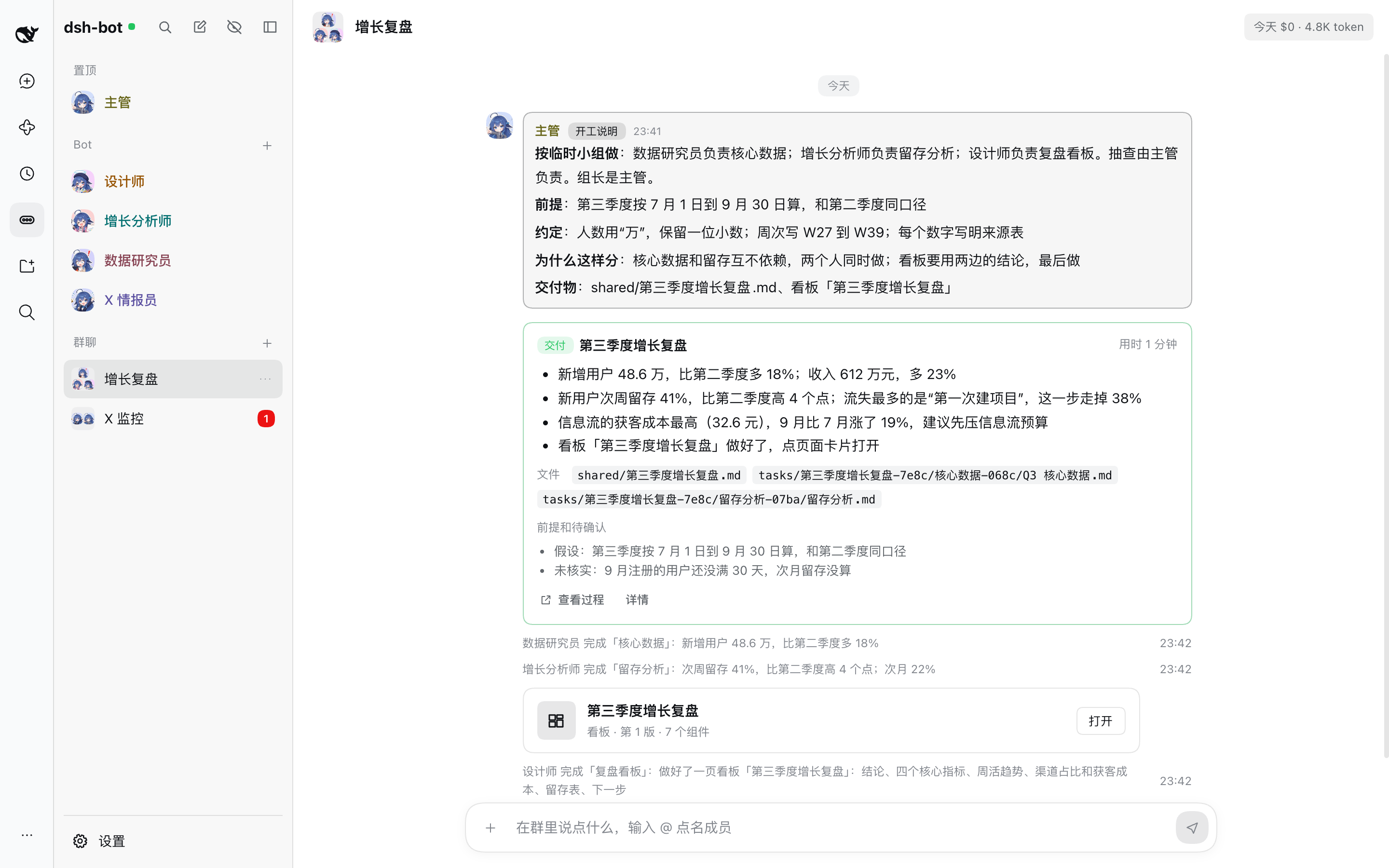Viewport: 1389px width, 868px height.
Task: Click the send message arrow button
Action: coord(1192,828)
